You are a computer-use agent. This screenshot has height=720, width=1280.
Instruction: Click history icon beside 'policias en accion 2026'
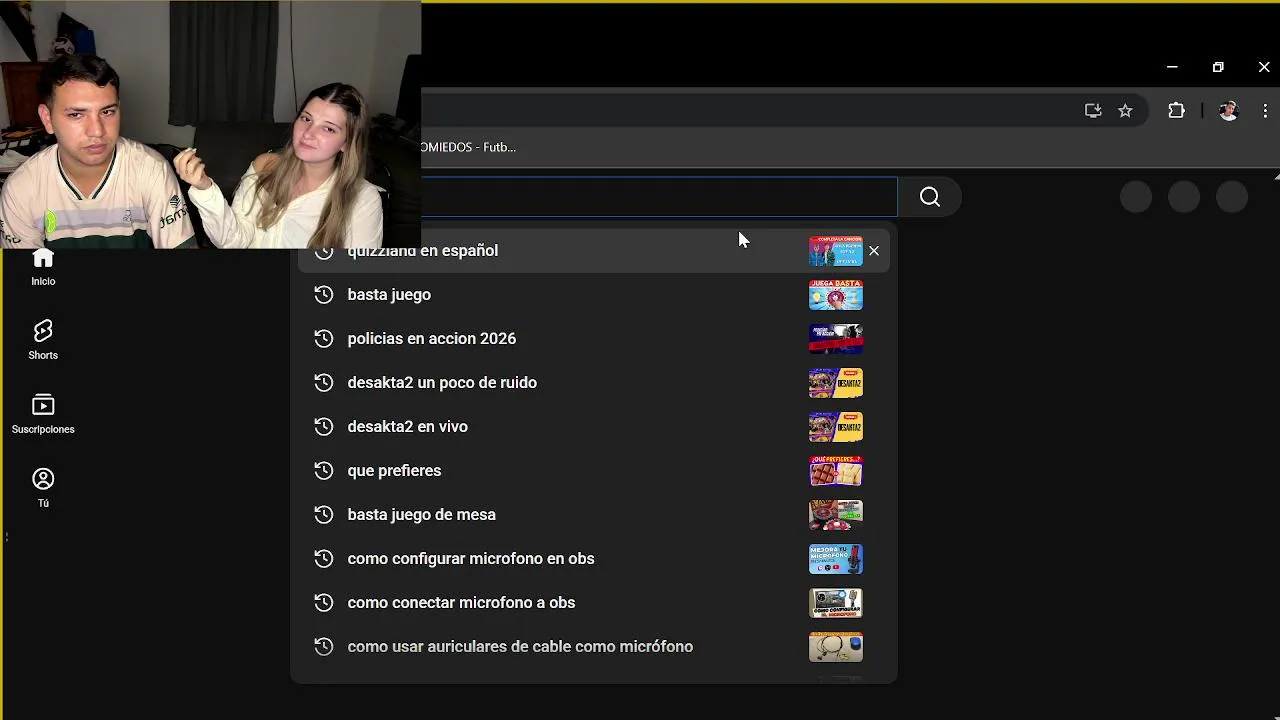[x=323, y=338]
